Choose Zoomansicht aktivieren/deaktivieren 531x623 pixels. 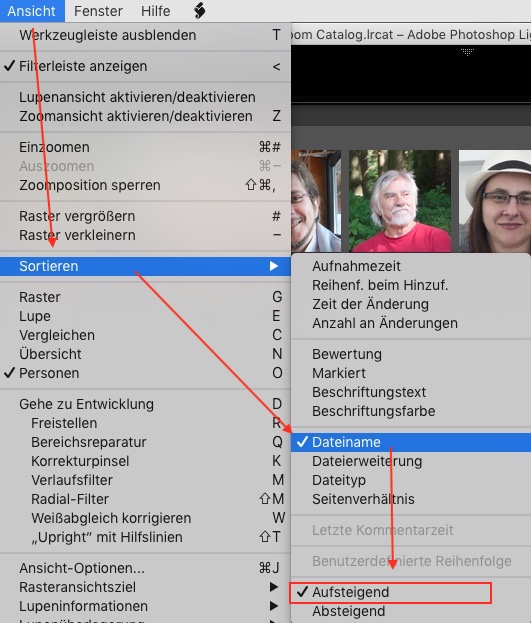coord(145,116)
